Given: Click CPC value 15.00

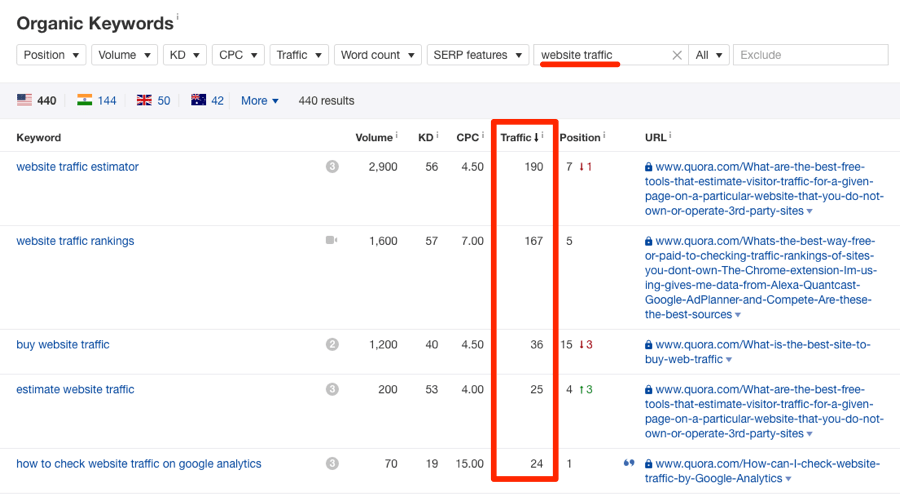Looking at the screenshot, I should 470,463.
